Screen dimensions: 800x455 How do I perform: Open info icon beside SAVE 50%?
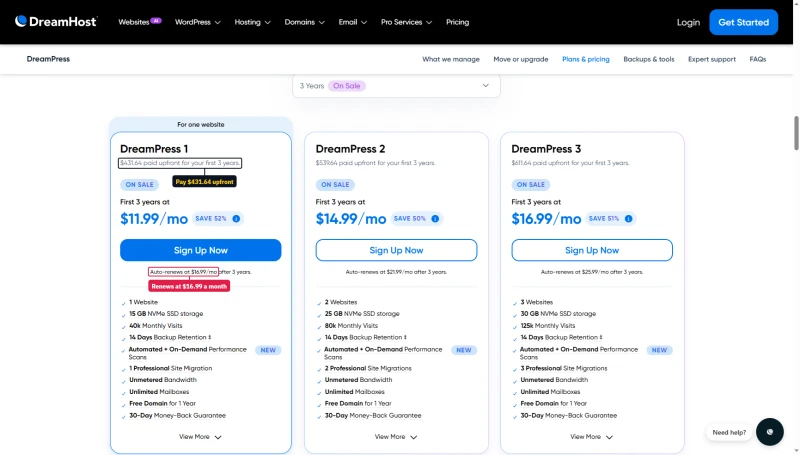pyautogui.click(x=435, y=219)
